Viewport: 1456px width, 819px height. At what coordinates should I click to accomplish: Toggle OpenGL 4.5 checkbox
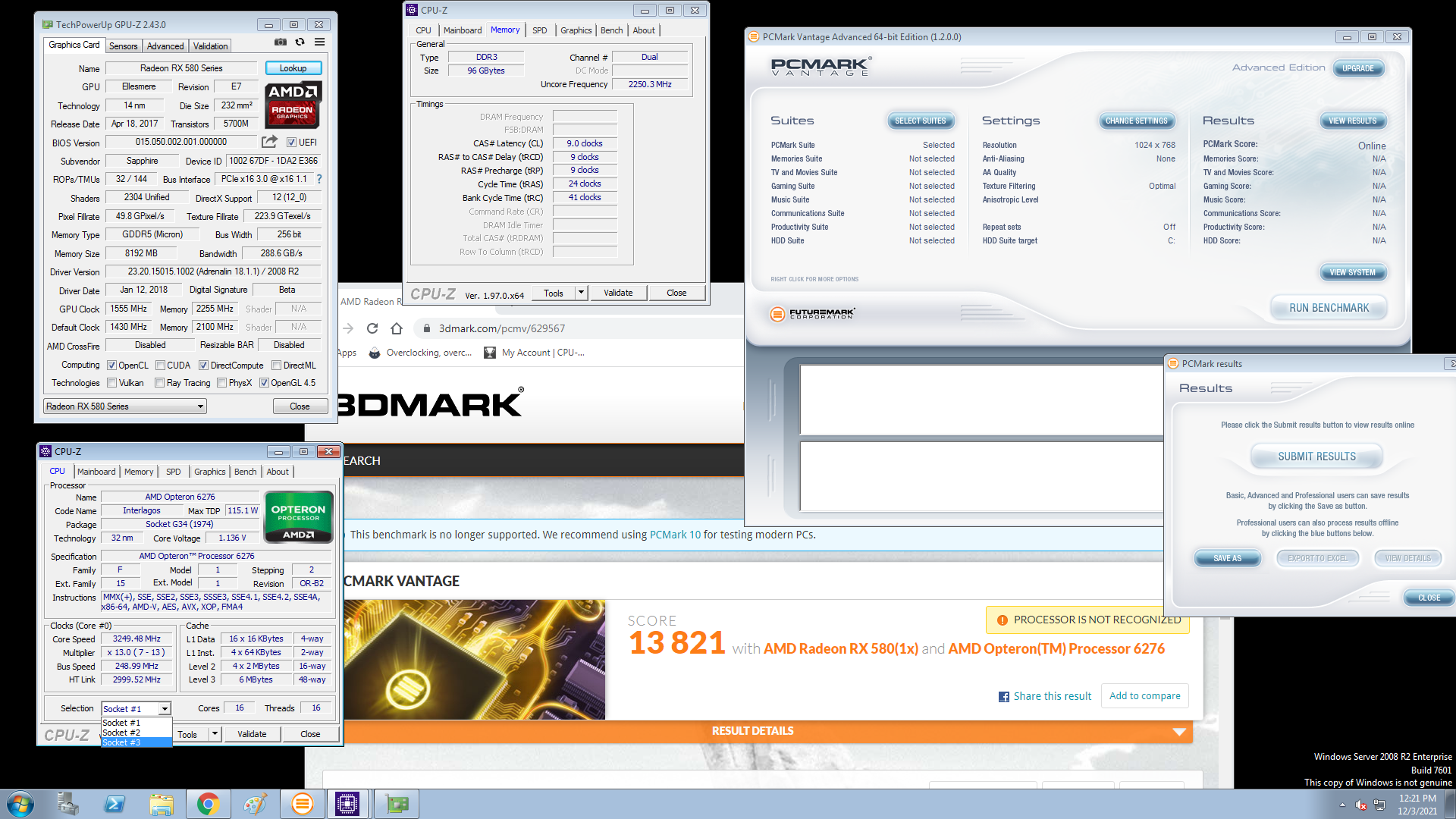coord(264,383)
